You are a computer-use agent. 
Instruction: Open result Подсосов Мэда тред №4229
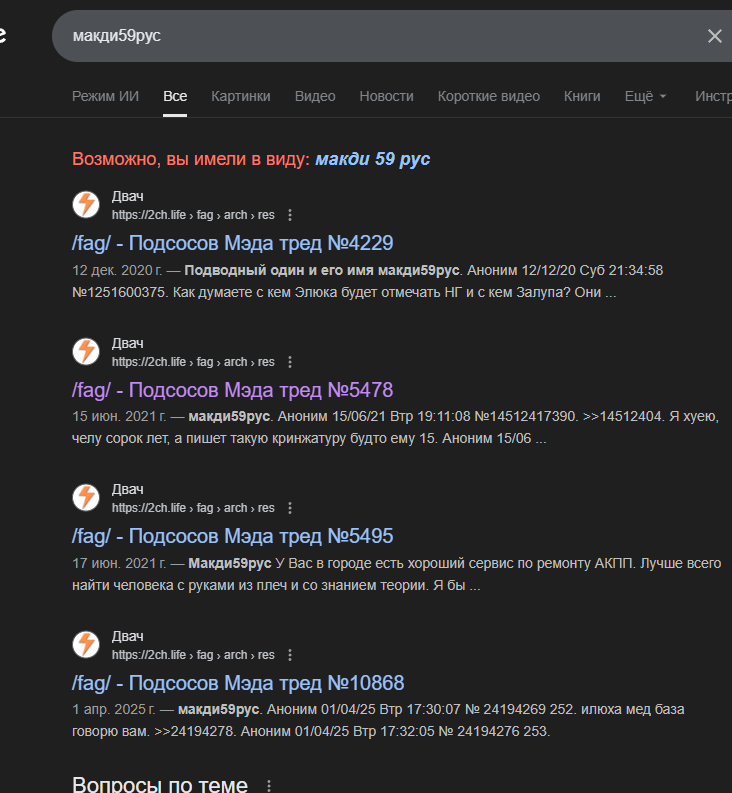tap(232, 243)
